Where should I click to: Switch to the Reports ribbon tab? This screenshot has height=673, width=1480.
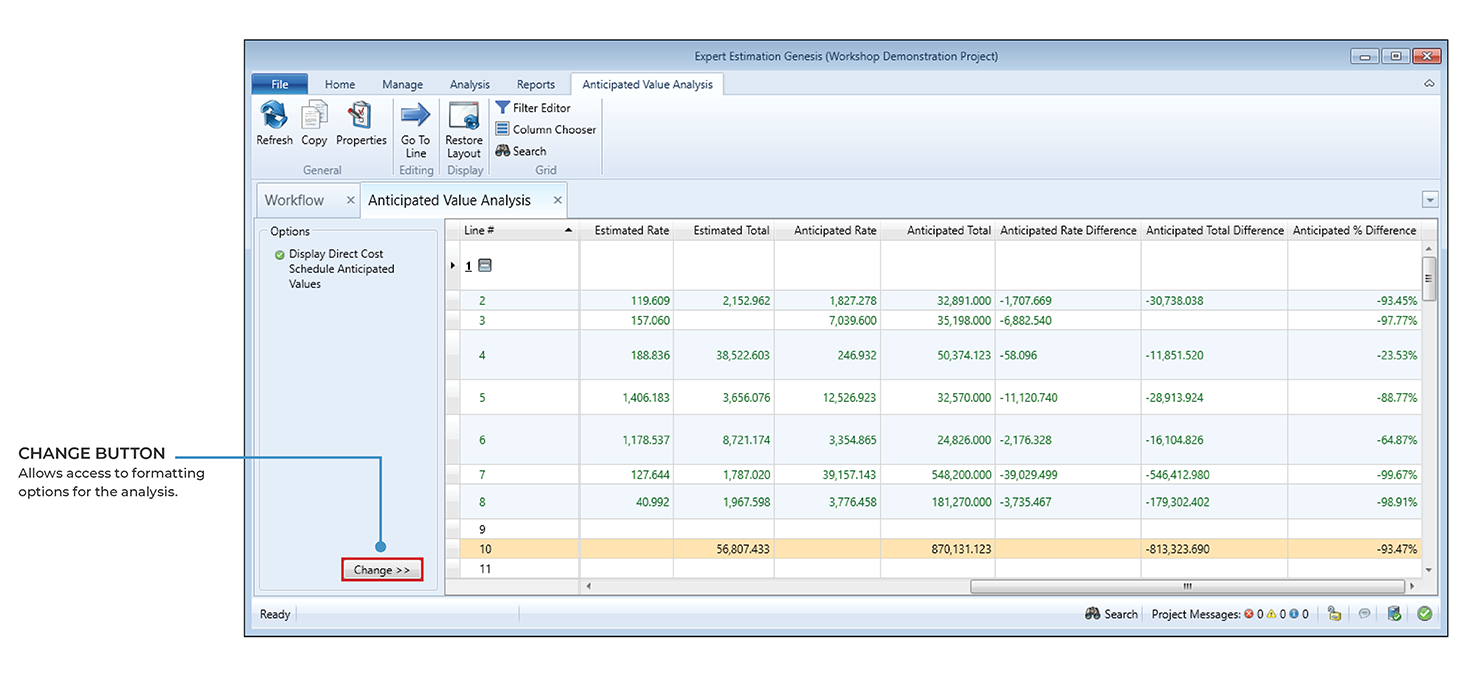tap(535, 85)
